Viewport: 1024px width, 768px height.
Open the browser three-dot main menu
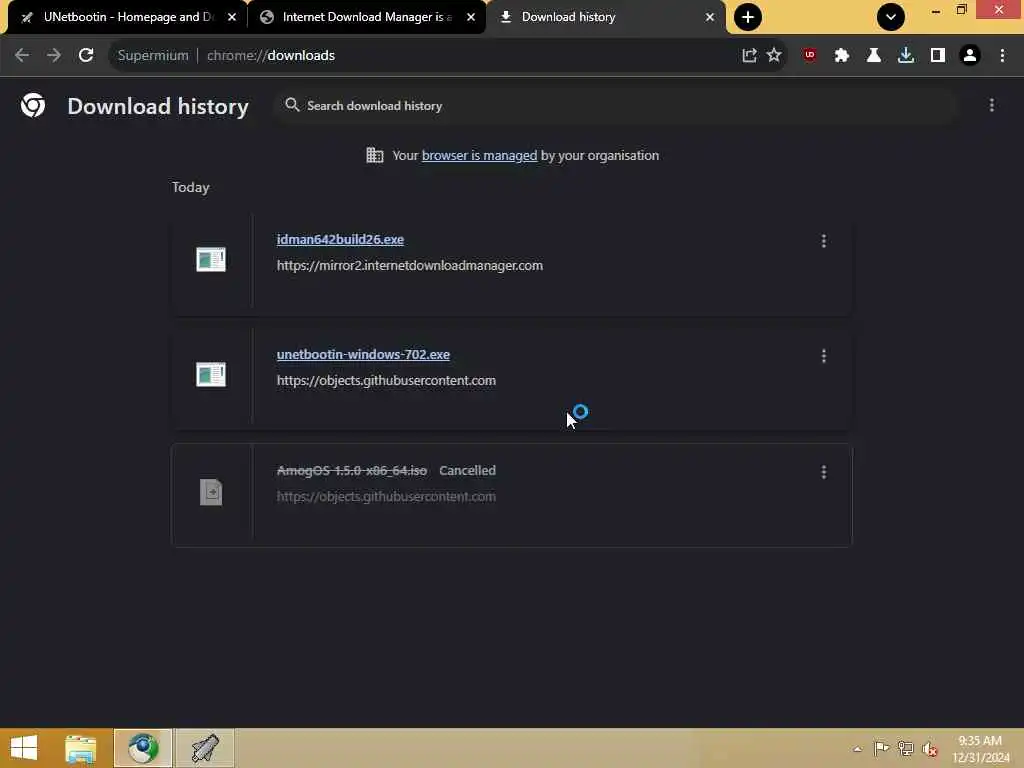point(1002,56)
